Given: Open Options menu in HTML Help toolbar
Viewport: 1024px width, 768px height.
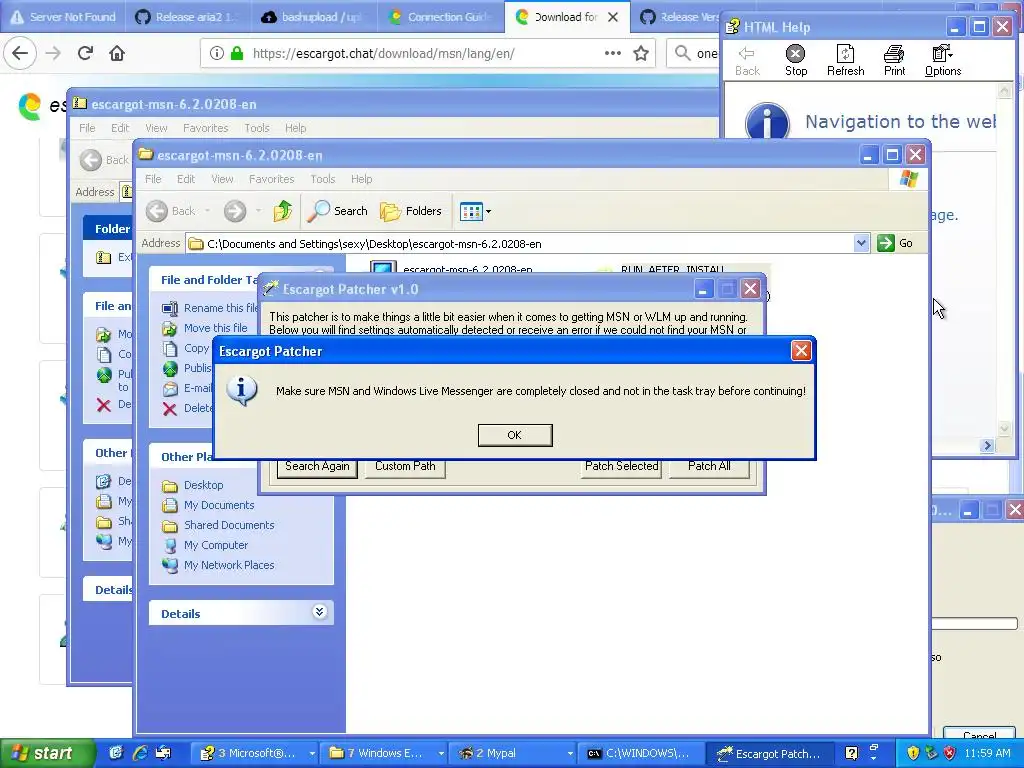Looking at the screenshot, I should (942, 61).
